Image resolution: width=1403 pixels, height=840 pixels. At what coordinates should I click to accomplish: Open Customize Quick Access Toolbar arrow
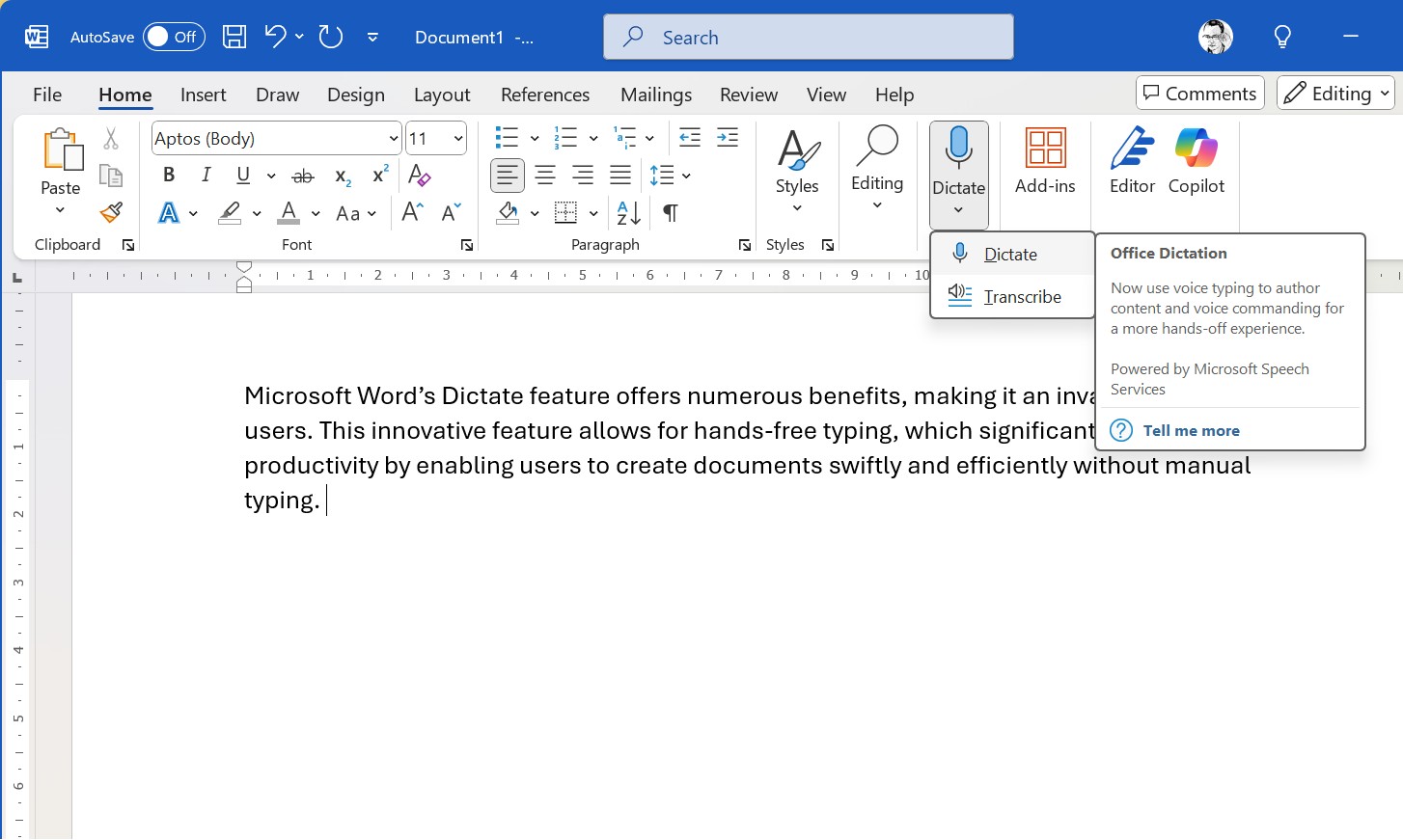(x=372, y=38)
